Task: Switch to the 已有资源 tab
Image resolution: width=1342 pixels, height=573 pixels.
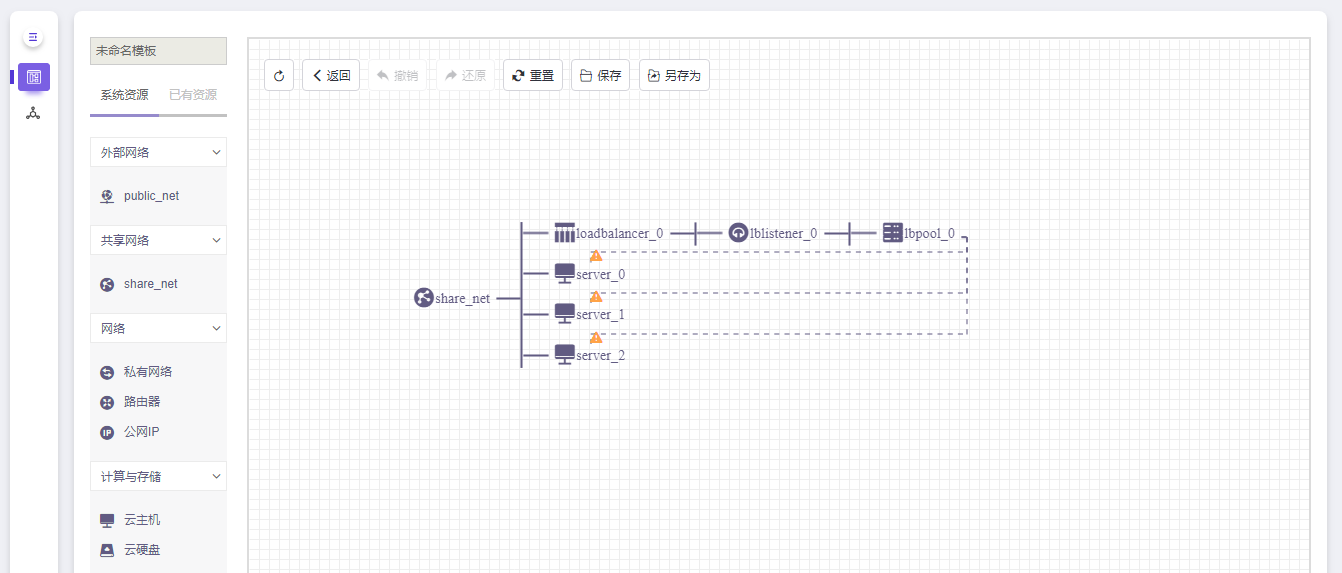Action: pos(192,95)
